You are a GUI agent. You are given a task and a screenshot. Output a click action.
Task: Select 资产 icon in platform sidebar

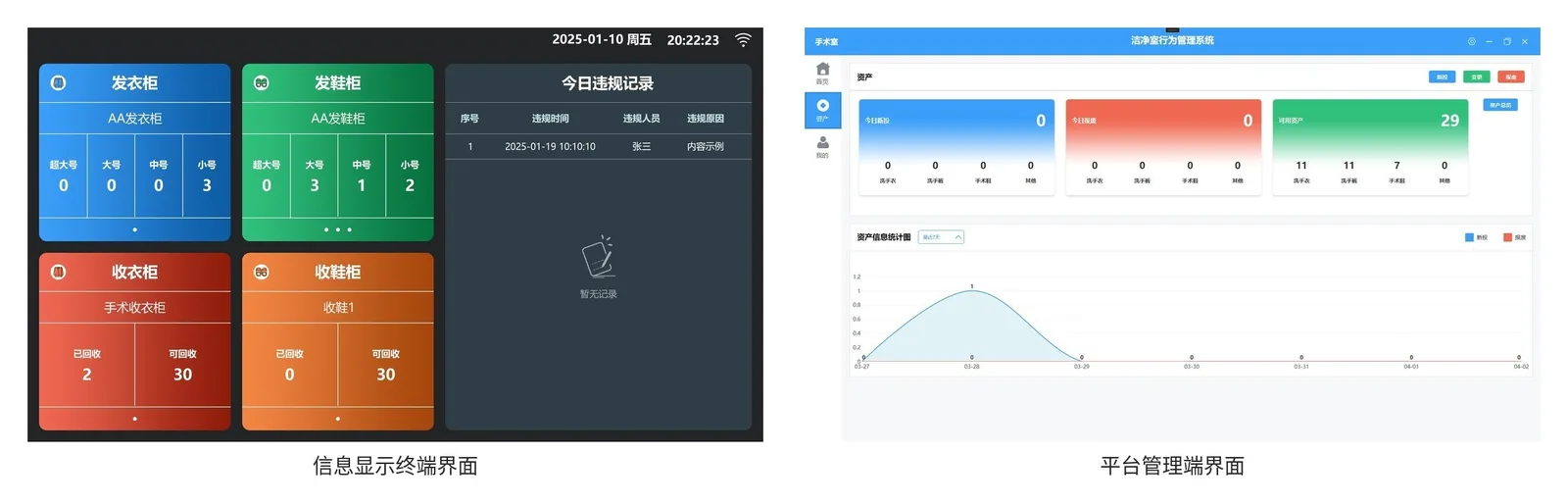click(x=822, y=106)
